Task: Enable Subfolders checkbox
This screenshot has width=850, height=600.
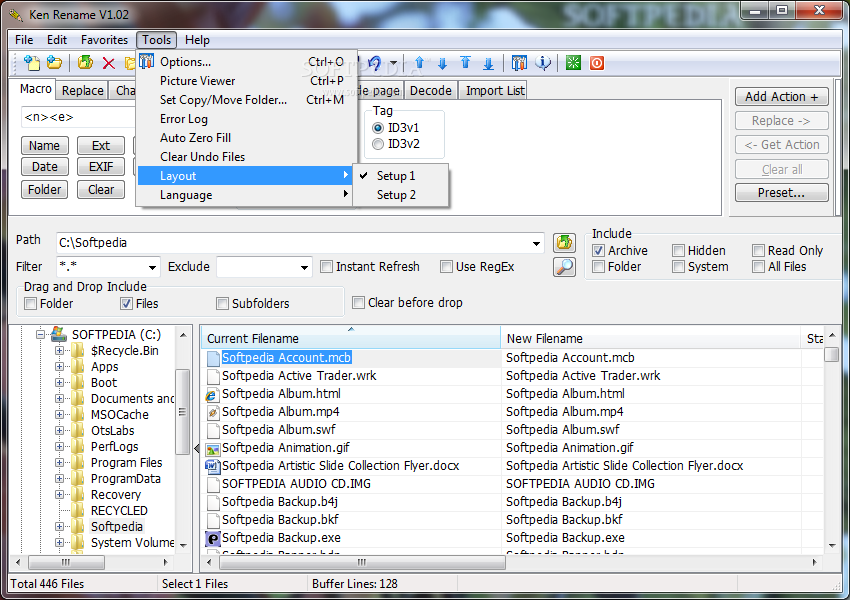Action: pyautogui.click(x=222, y=304)
